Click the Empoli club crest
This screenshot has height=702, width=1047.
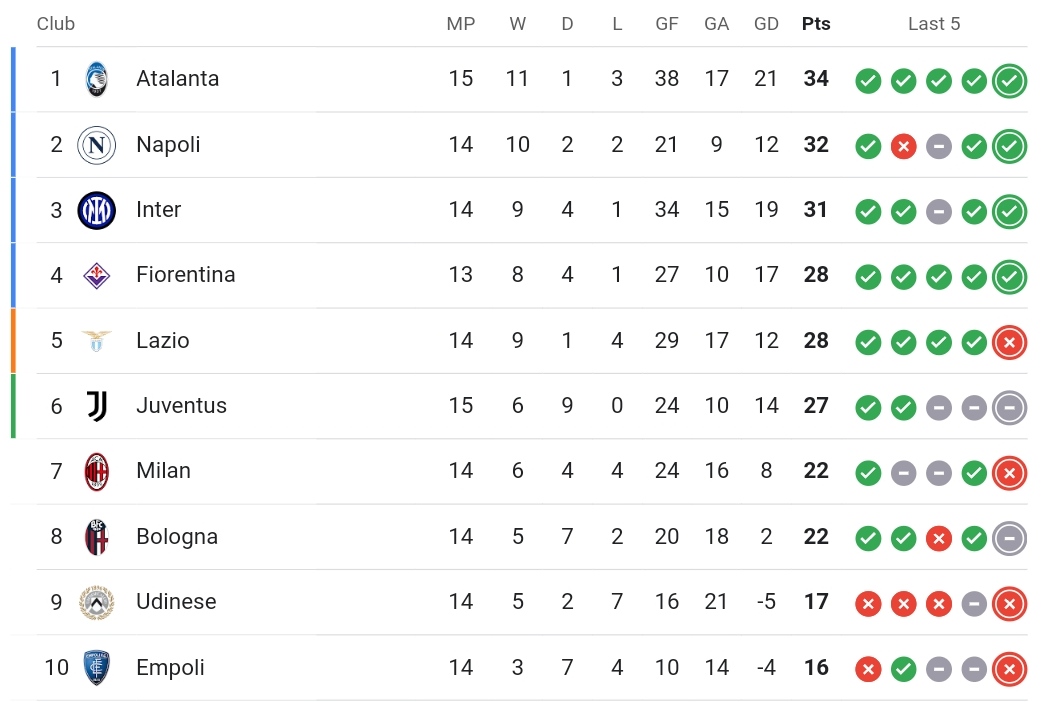coord(97,668)
